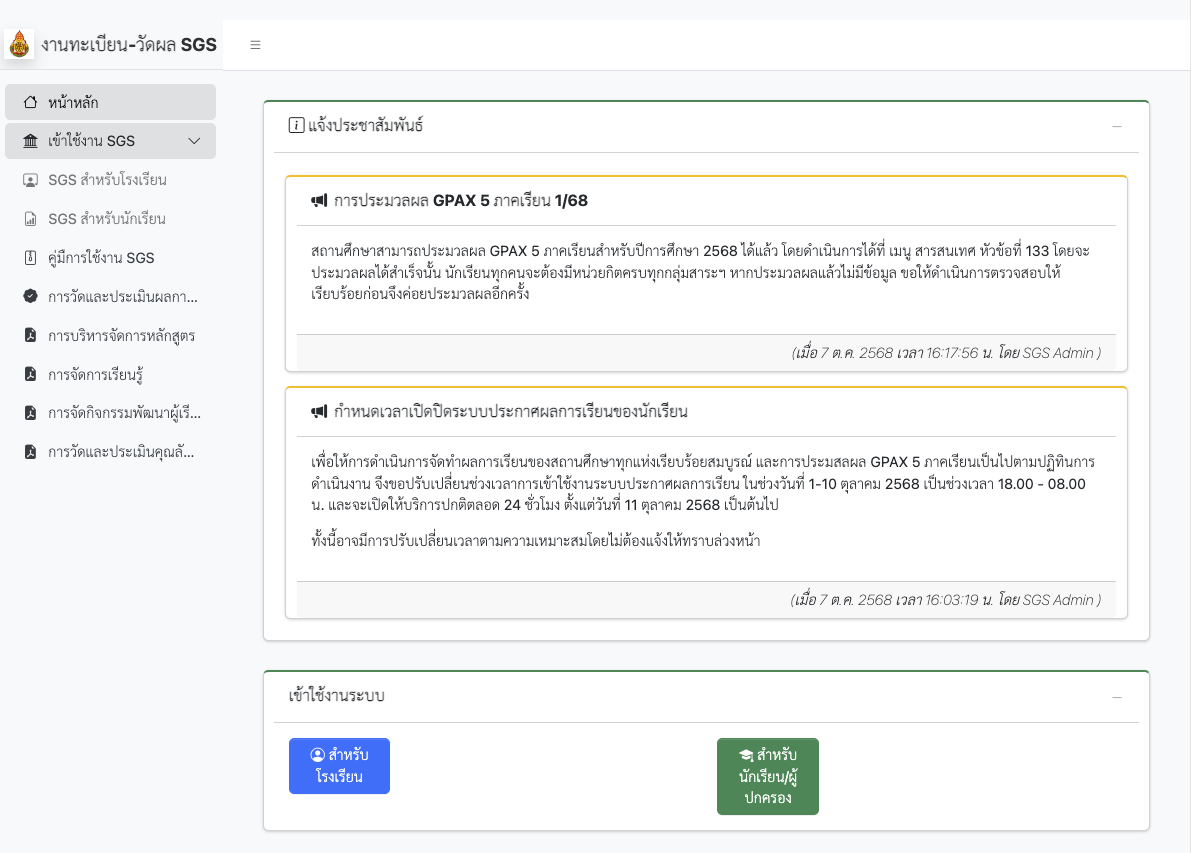Select the การจัดกิจกรรมพัฒนาผู้เรี... sidebar link
The width and height of the screenshot is (1191, 853).
[110, 412]
